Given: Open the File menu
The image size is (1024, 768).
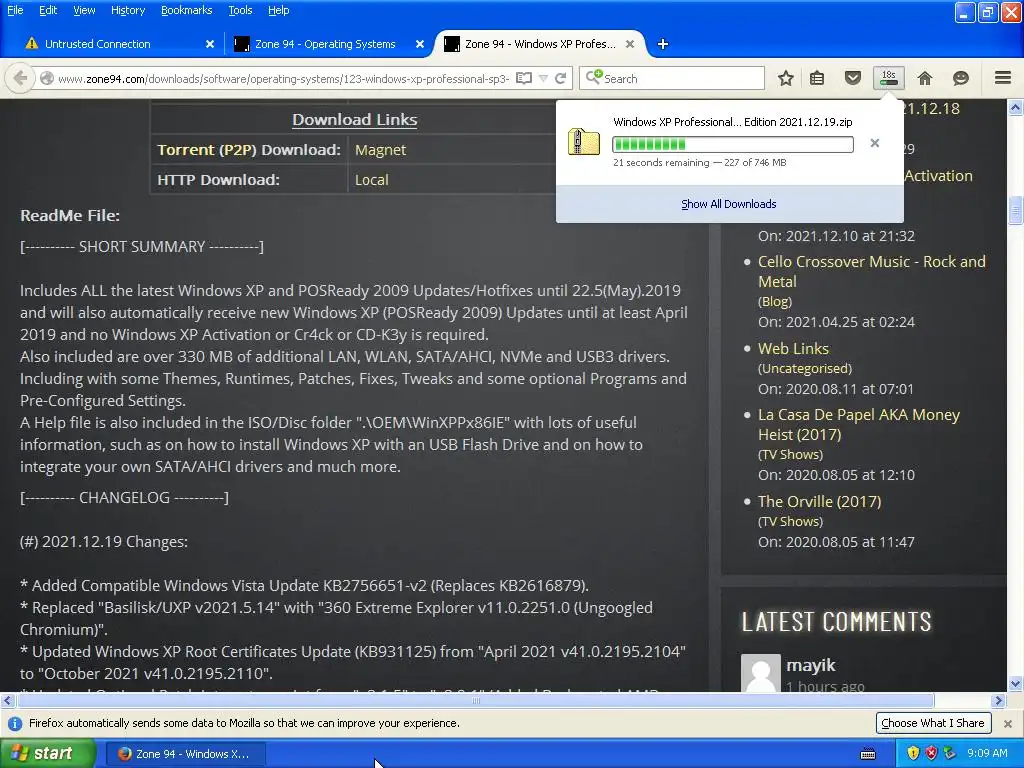Looking at the screenshot, I should (x=15, y=10).
